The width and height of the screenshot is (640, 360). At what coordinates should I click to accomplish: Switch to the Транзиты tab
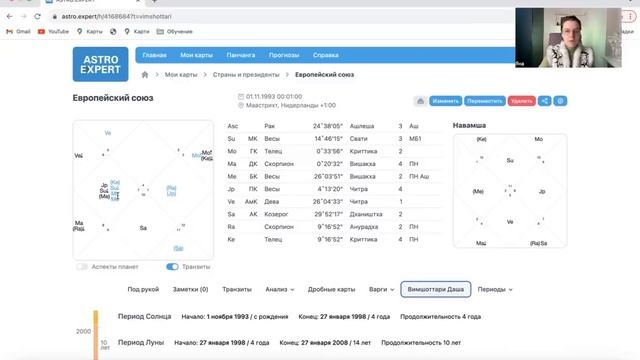click(237, 289)
